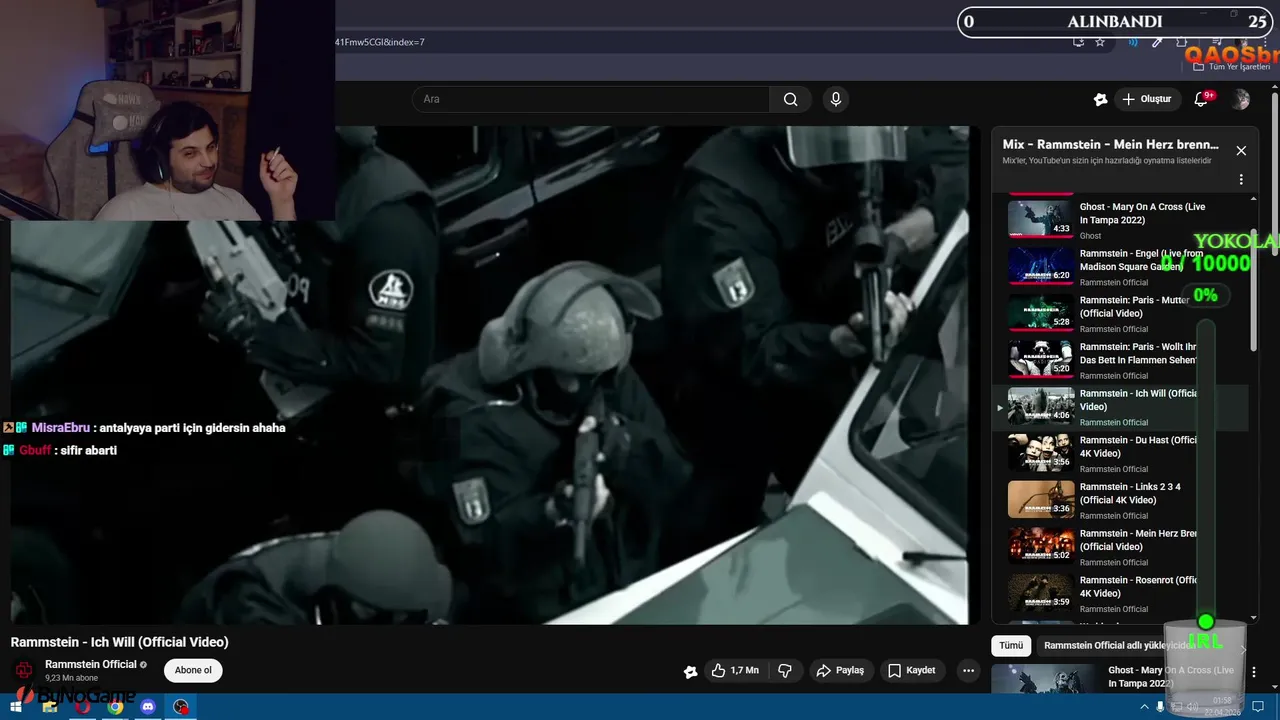Click the blue sound waves icon in browser toolbar
The width and height of the screenshot is (1280, 720).
[1133, 42]
